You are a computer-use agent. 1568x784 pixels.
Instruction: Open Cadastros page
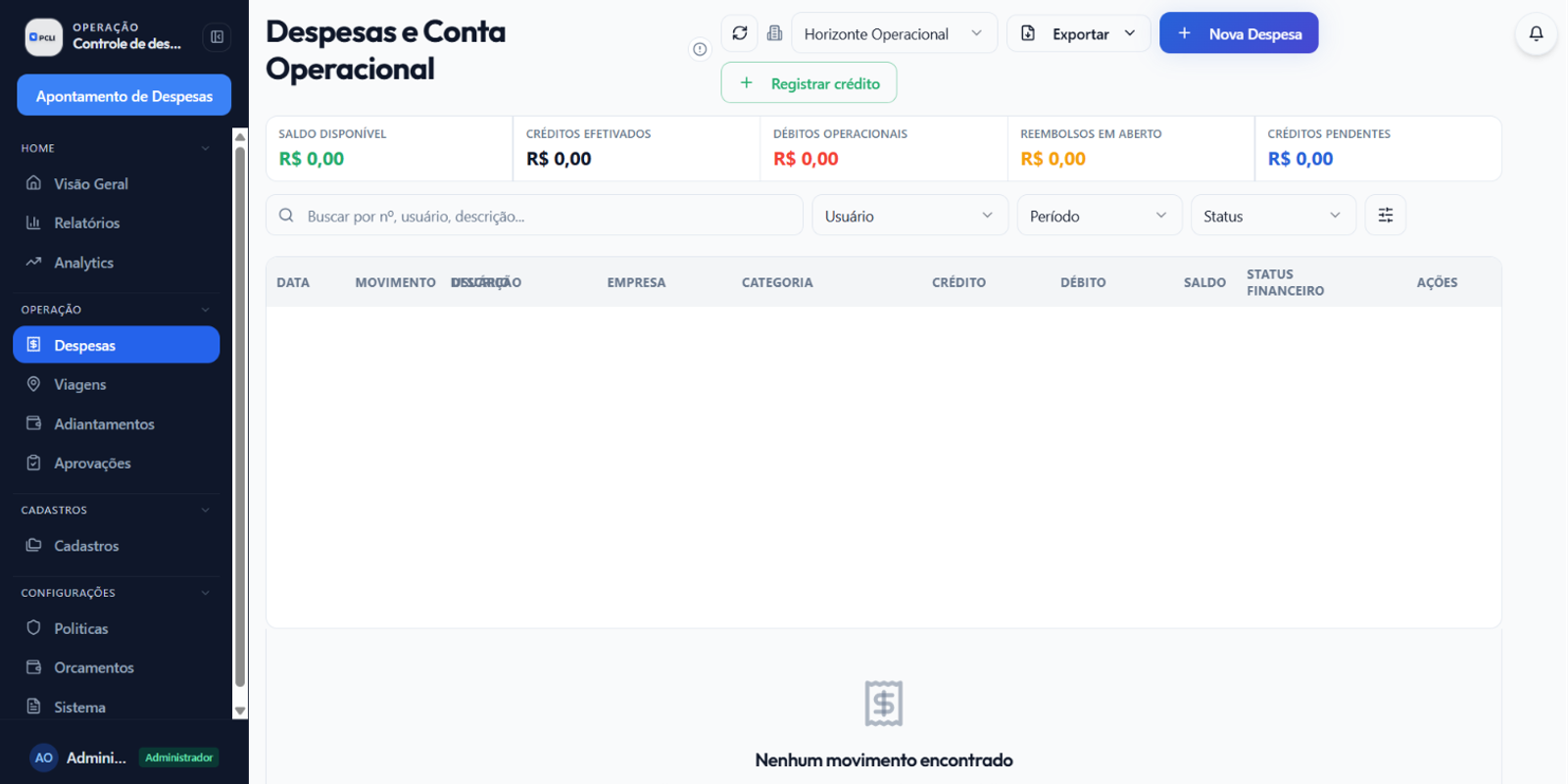click(116, 546)
